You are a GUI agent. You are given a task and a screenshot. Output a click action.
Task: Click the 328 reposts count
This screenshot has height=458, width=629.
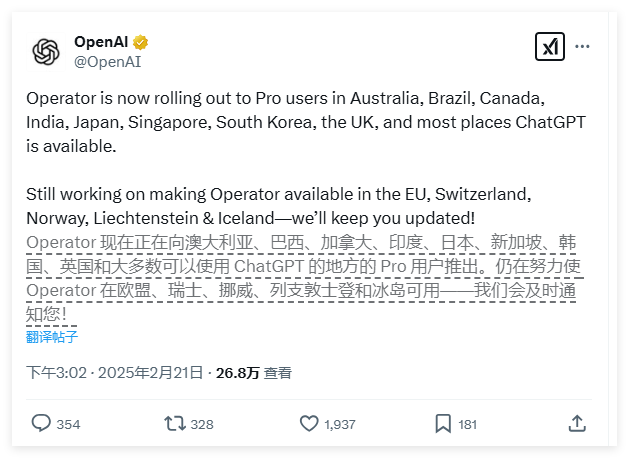(202, 424)
